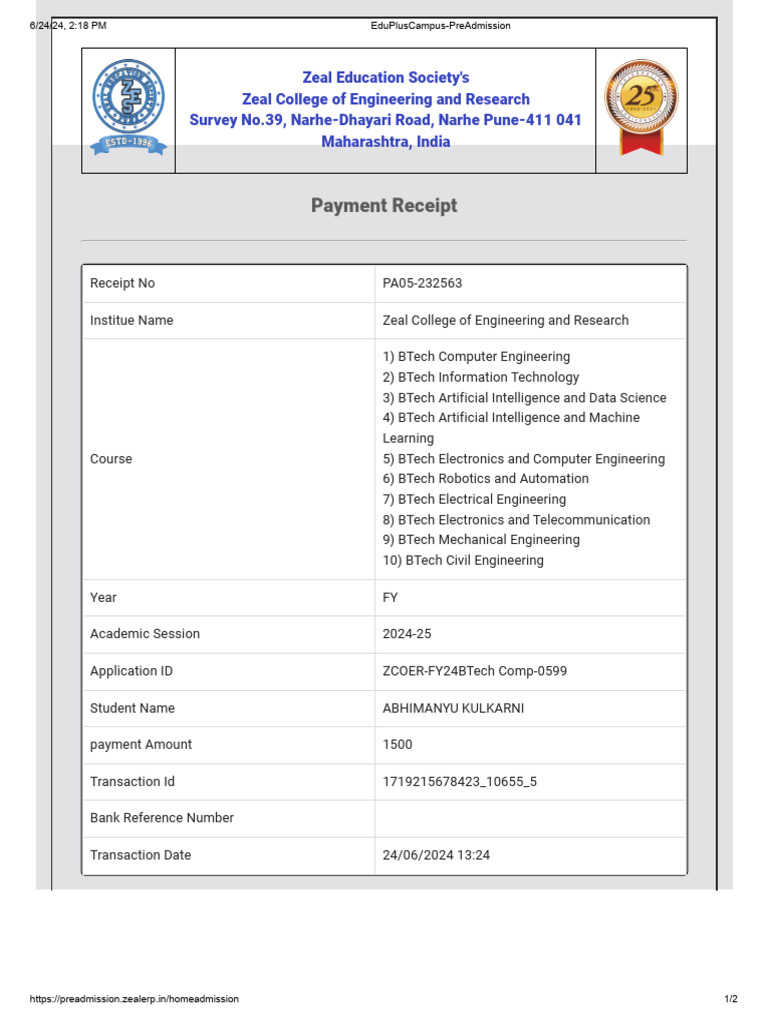The height and width of the screenshot is (1024, 768).
Task: Click the 'Student Name' label
Action: [x=133, y=709]
